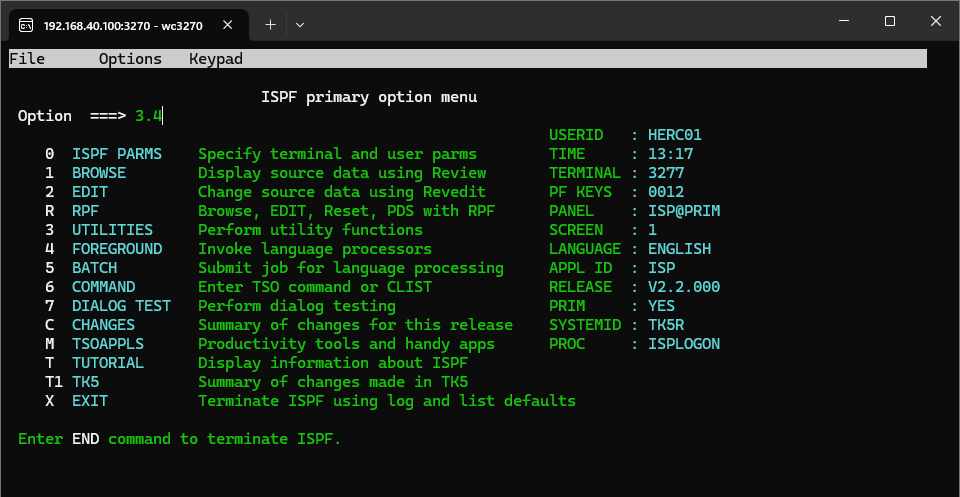
Task: Click the 'ISPF primary option menu' title
Action: (x=369, y=97)
